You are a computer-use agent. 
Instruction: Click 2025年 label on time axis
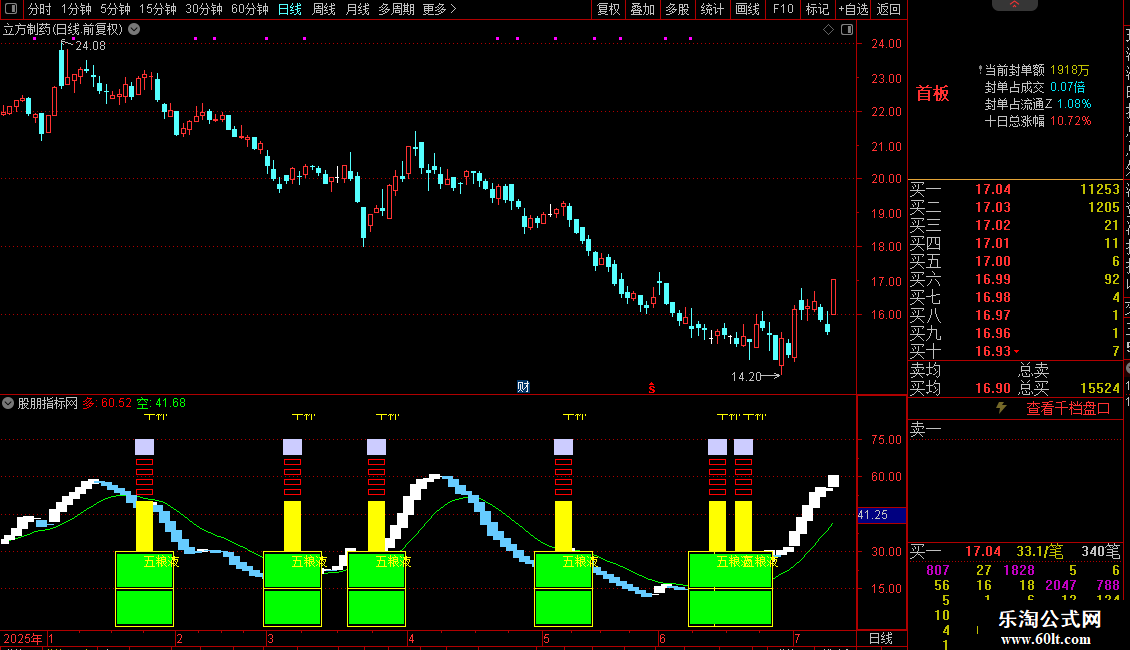coord(22,638)
